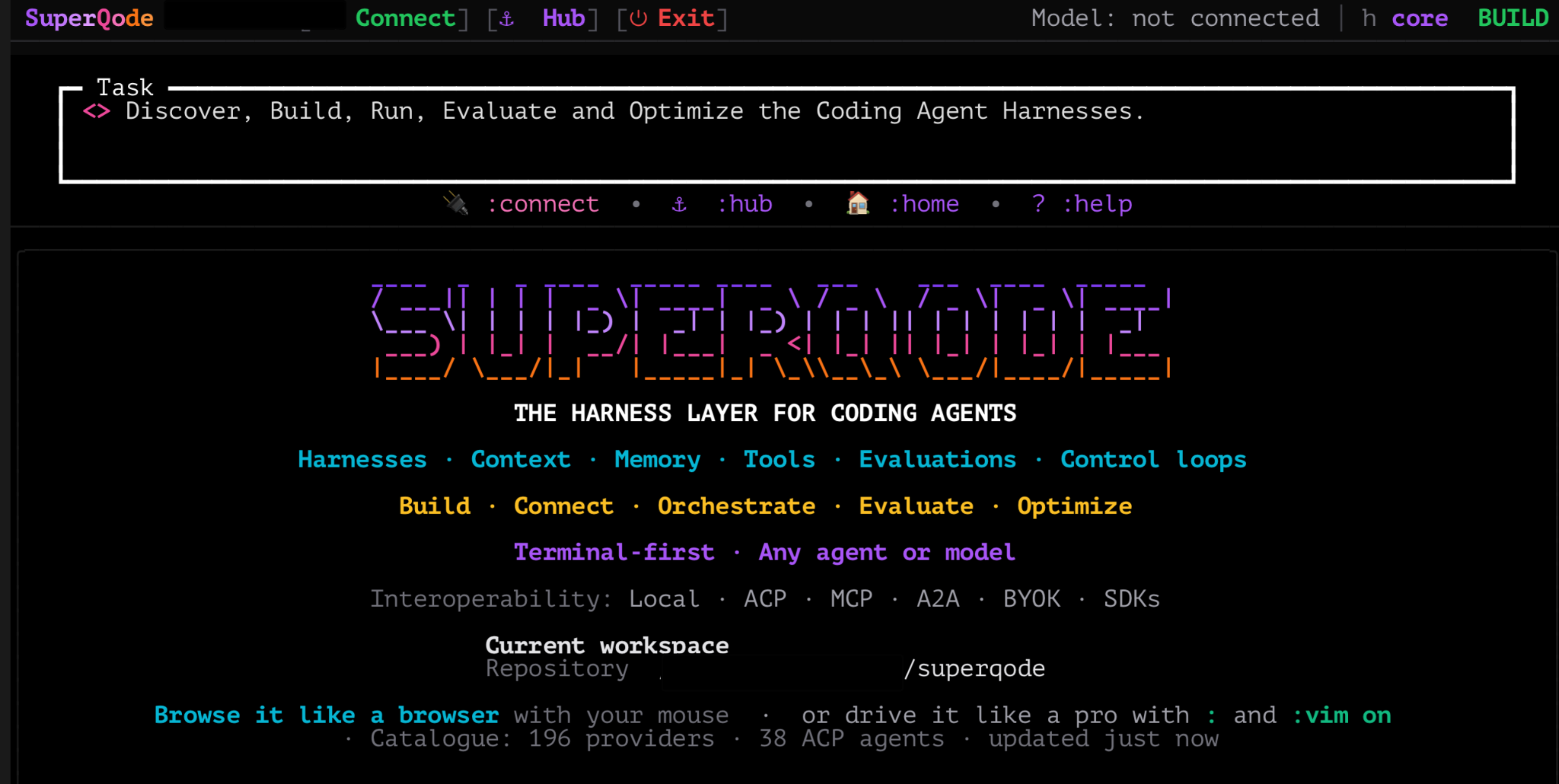Open the Hub button in top bar

(563, 18)
